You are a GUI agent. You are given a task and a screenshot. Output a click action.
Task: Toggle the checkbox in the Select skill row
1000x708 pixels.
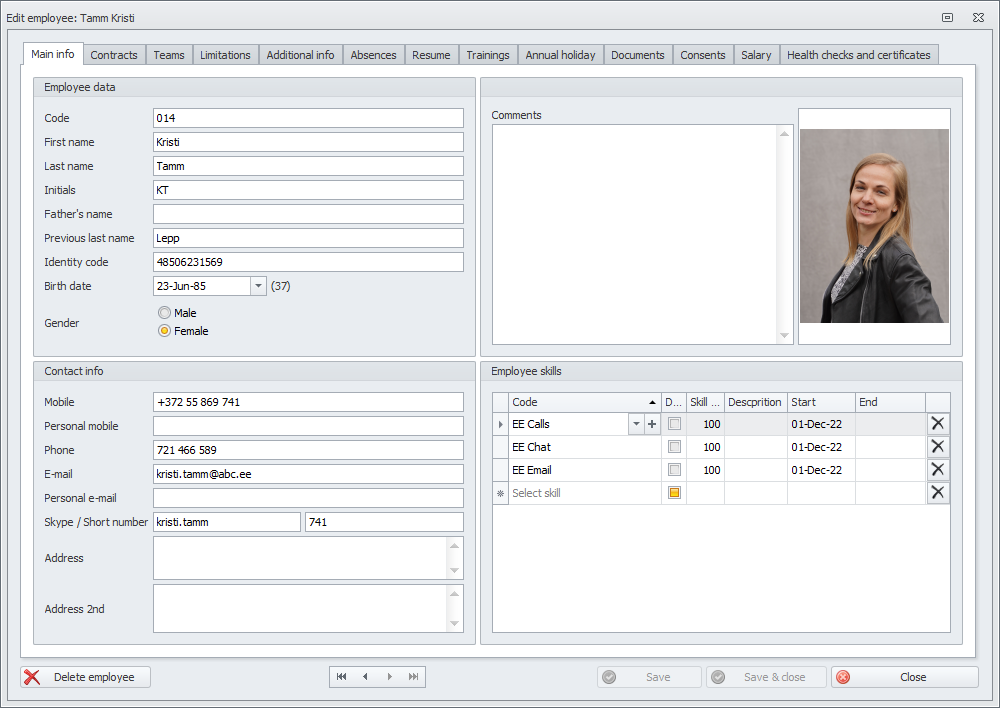point(674,492)
